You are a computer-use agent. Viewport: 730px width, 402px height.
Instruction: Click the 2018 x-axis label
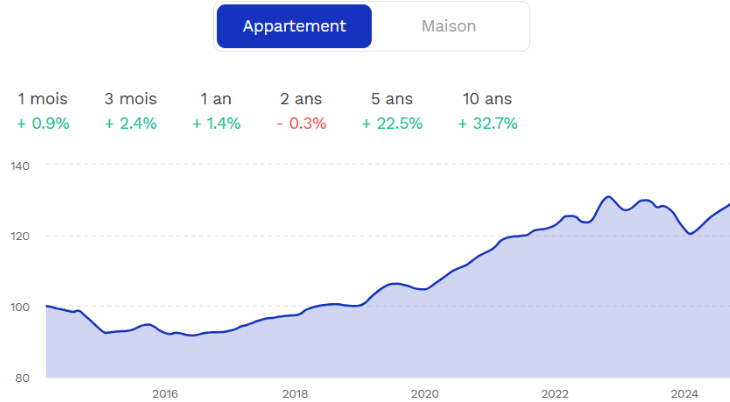(294, 393)
